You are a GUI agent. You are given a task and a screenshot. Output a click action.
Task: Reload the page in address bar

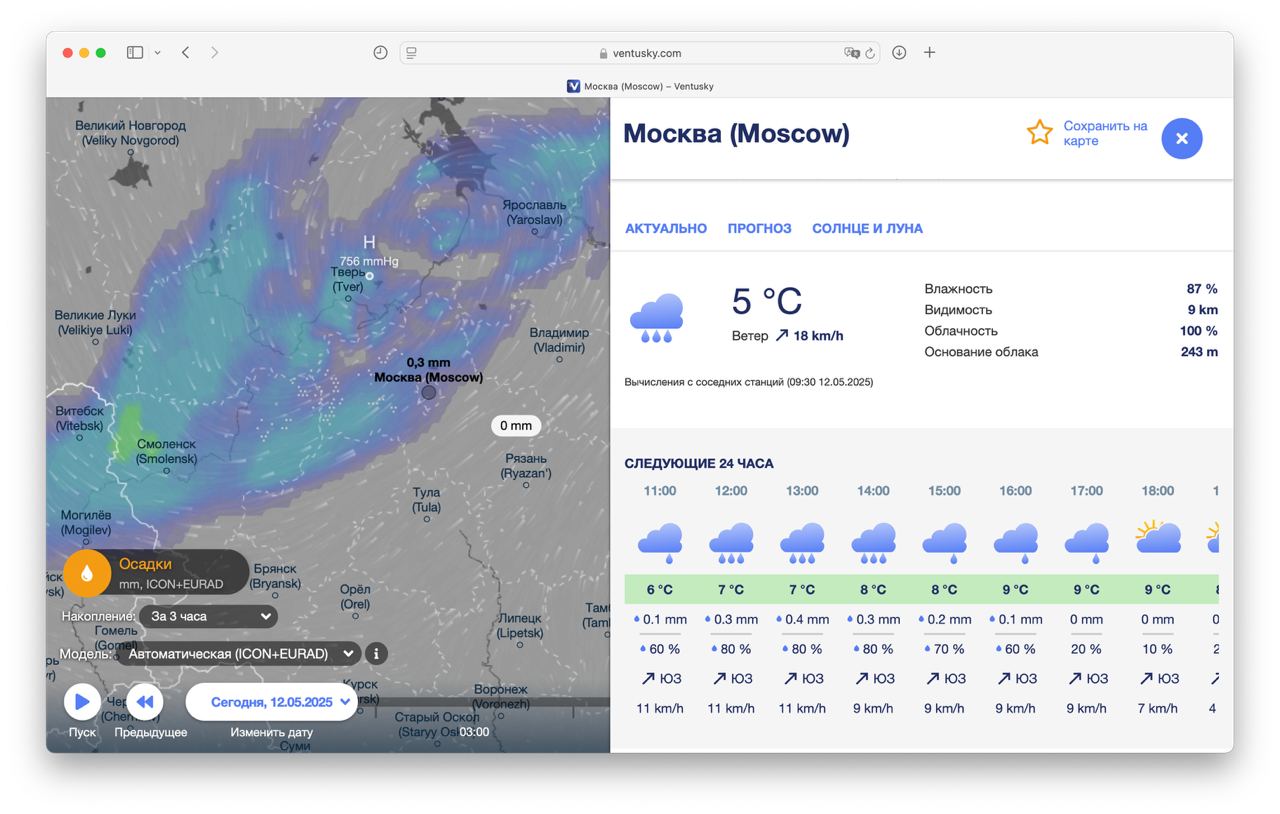pos(870,53)
